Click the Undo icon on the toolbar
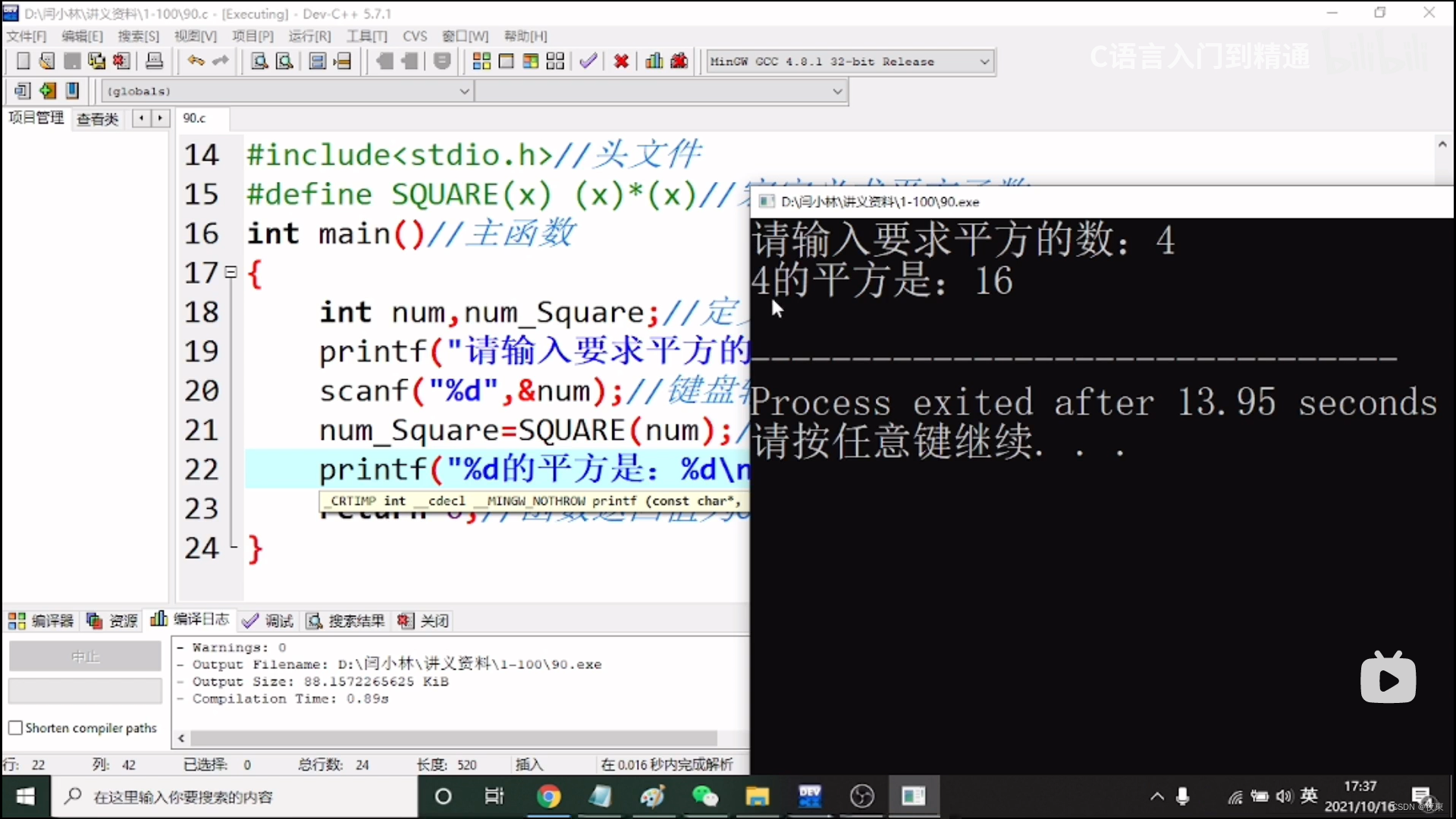 [194, 61]
